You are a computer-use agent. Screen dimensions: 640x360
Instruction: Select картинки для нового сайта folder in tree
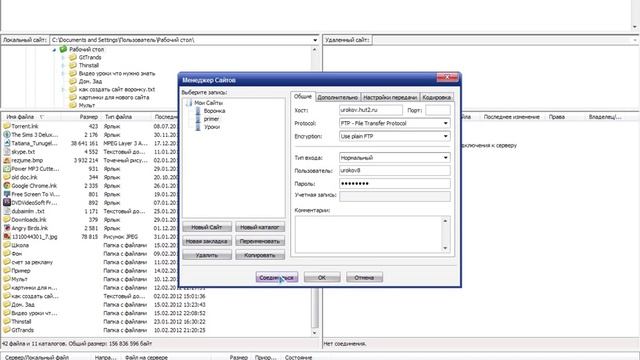pyautogui.click(x=113, y=98)
